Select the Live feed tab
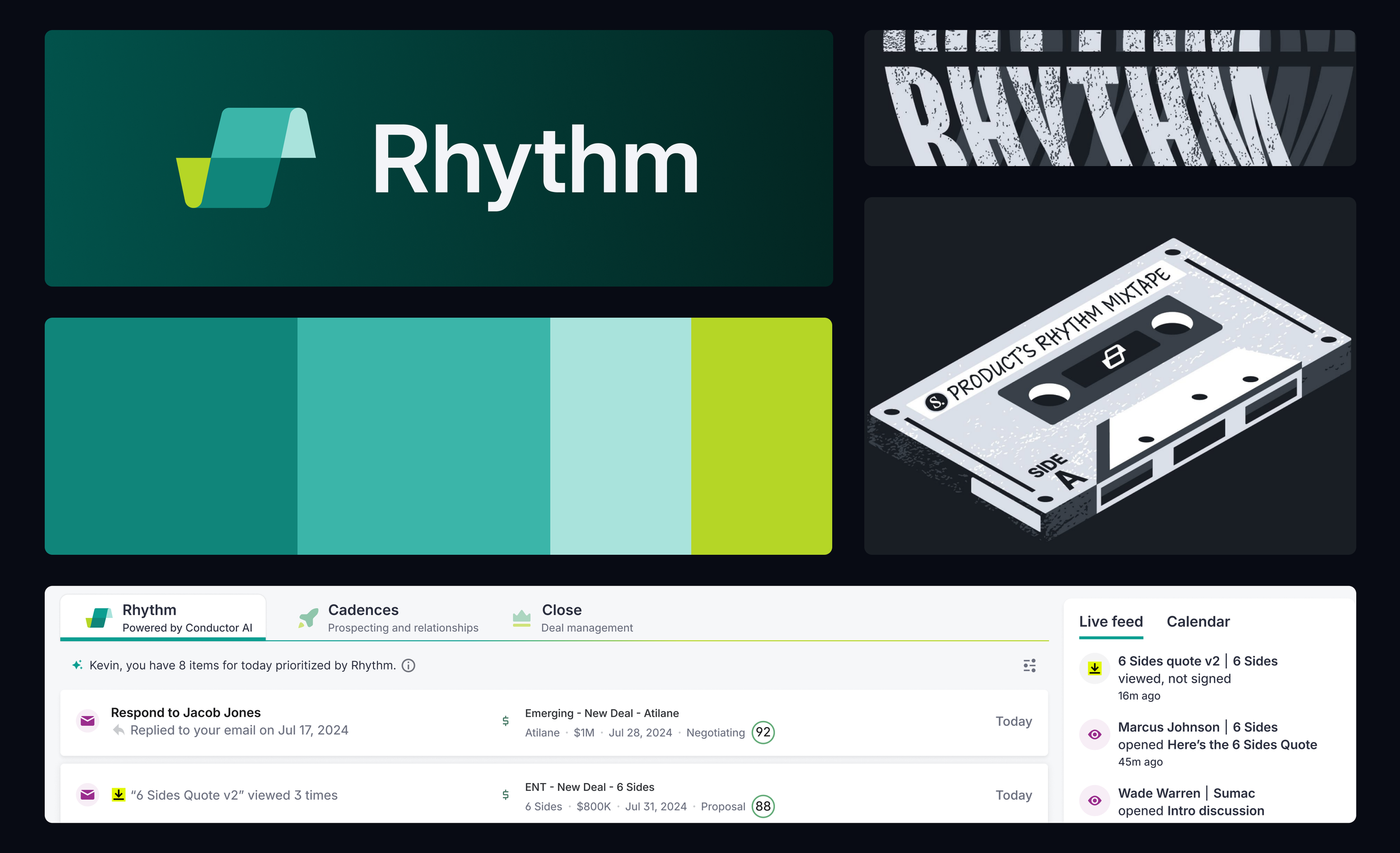1400x853 pixels. tap(1110, 621)
